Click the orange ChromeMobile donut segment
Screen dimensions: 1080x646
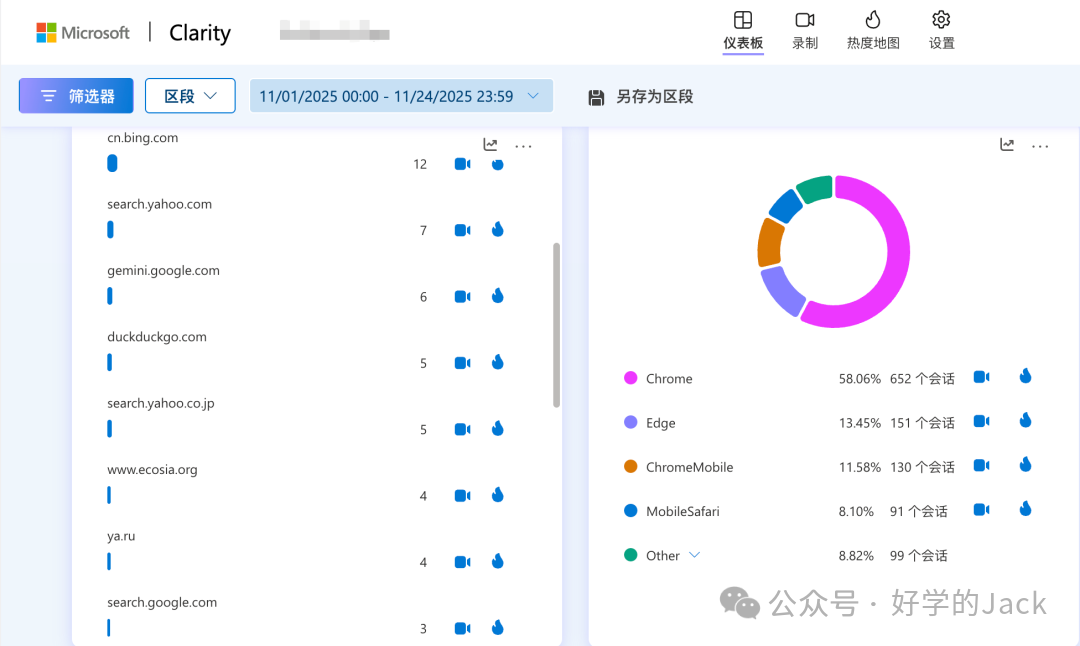coord(771,242)
